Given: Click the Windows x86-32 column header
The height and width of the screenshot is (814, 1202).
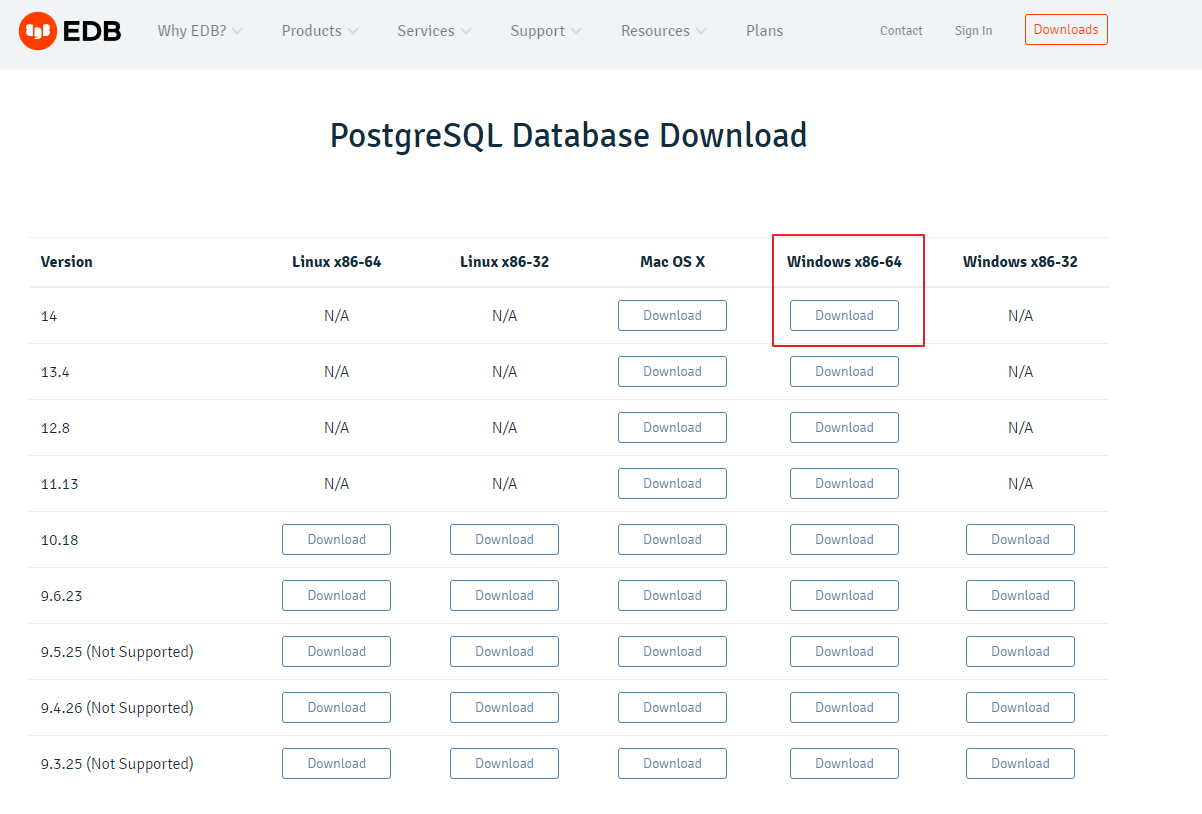Looking at the screenshot, I should coord(1020,262).
